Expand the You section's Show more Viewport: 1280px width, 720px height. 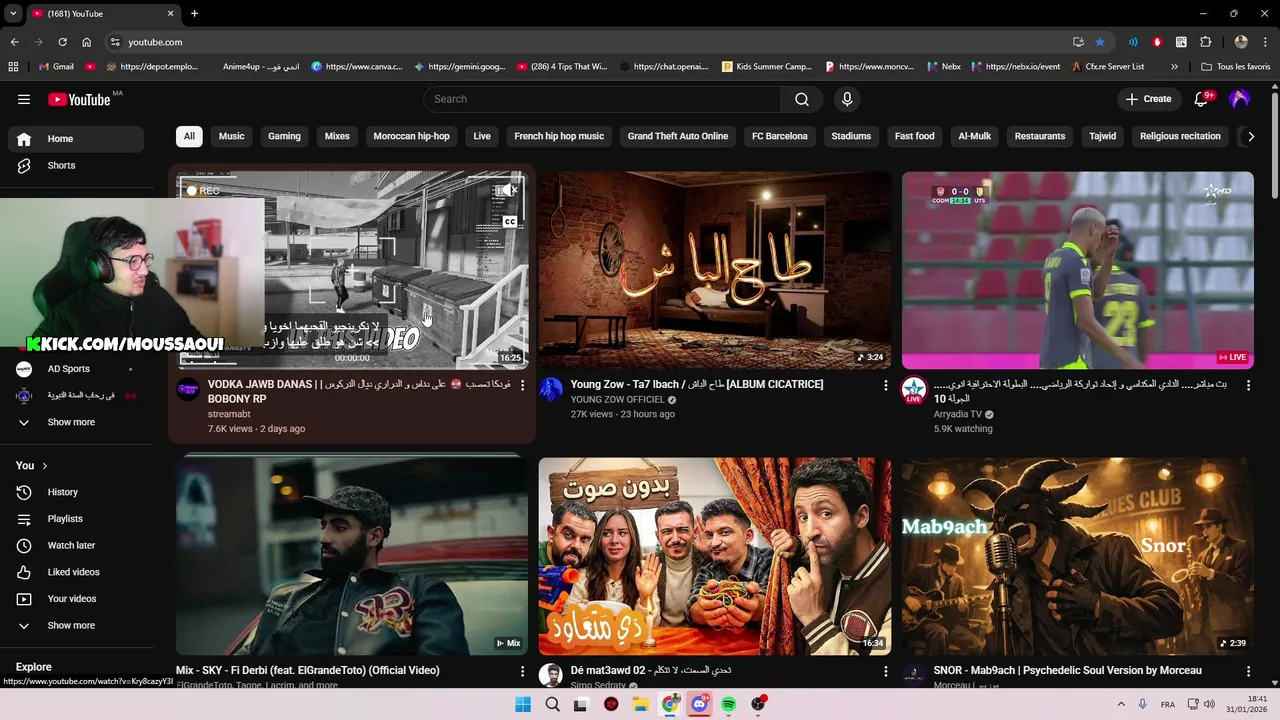point(77,626)
